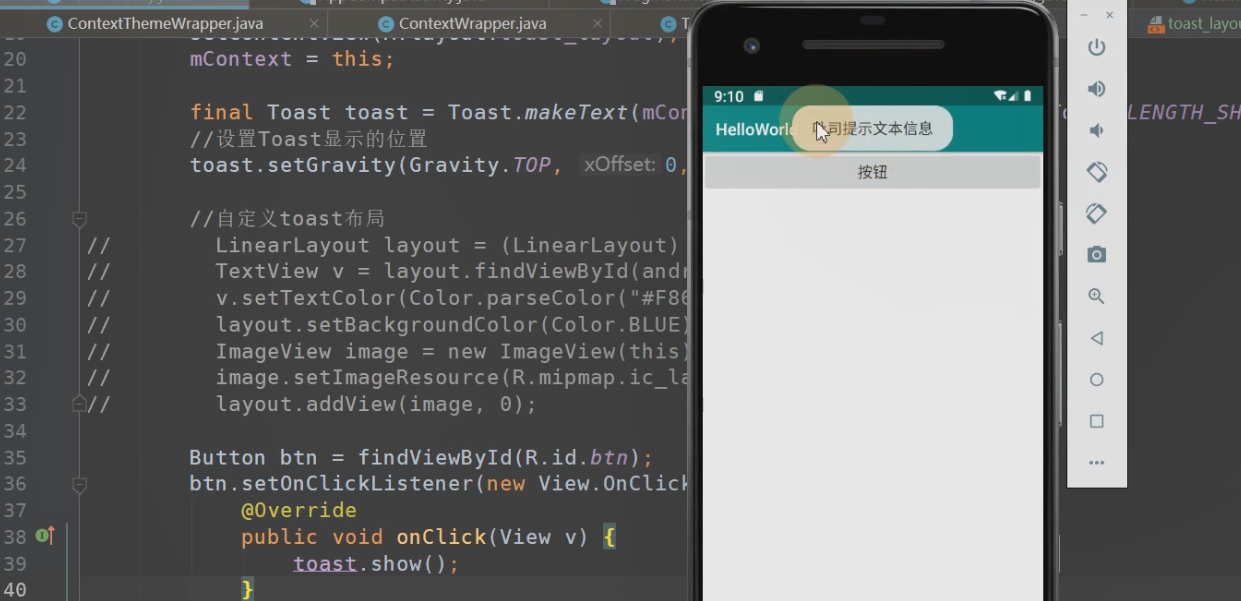Collapse the code fold marker at line 36
This screenshot has height=601, width=1241.
[x=80, y=484]
